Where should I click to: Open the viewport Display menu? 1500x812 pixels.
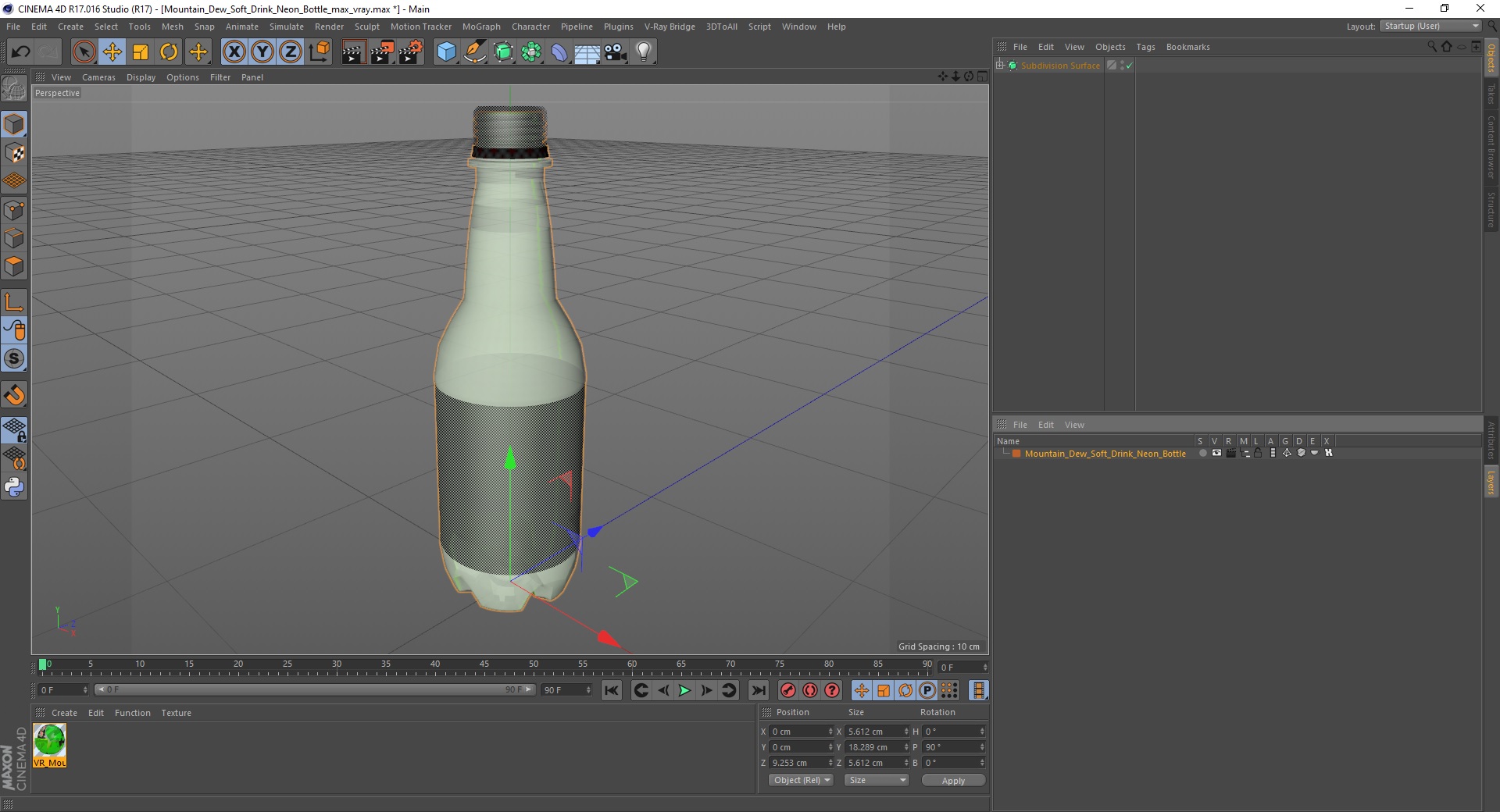tap(141, 77)
